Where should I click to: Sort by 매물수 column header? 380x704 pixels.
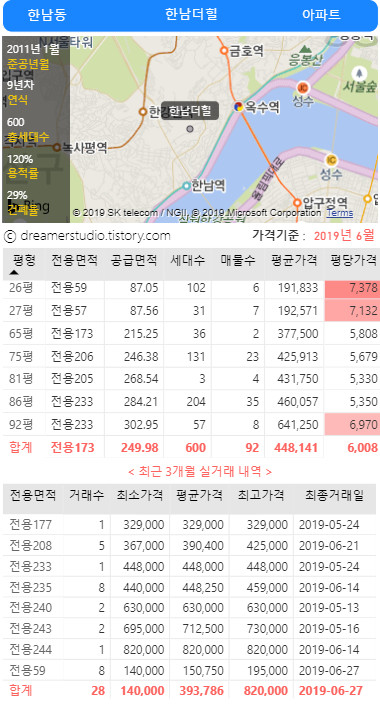(238, 260)
